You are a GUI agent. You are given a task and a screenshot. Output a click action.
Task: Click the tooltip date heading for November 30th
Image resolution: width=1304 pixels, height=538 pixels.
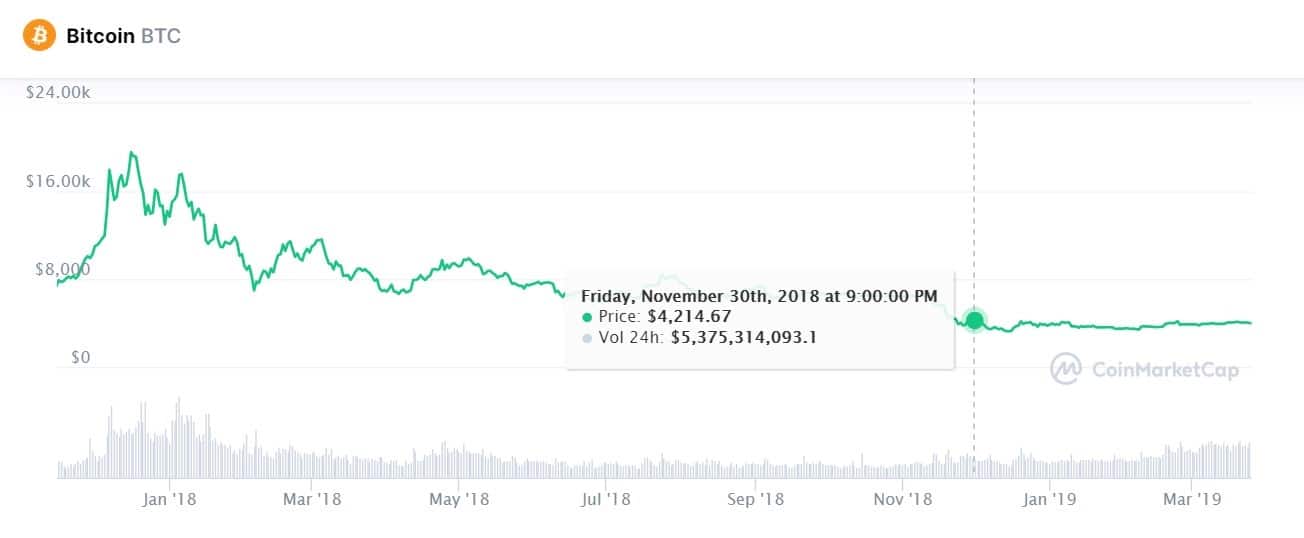[x=759, y=296]
